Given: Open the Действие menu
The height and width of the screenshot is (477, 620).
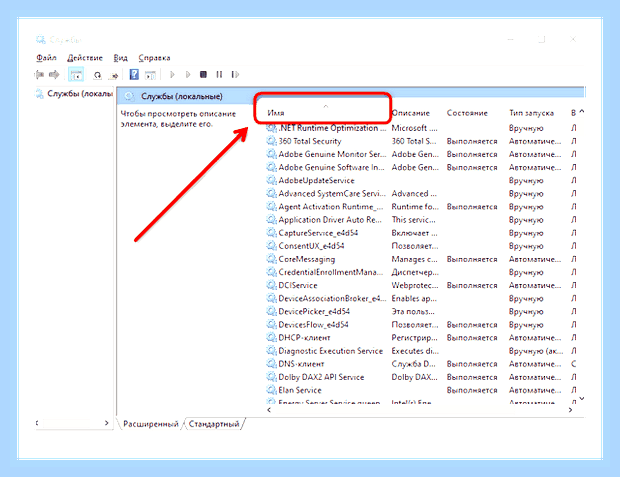Looking at the screenshot, I should coord(85,58).
